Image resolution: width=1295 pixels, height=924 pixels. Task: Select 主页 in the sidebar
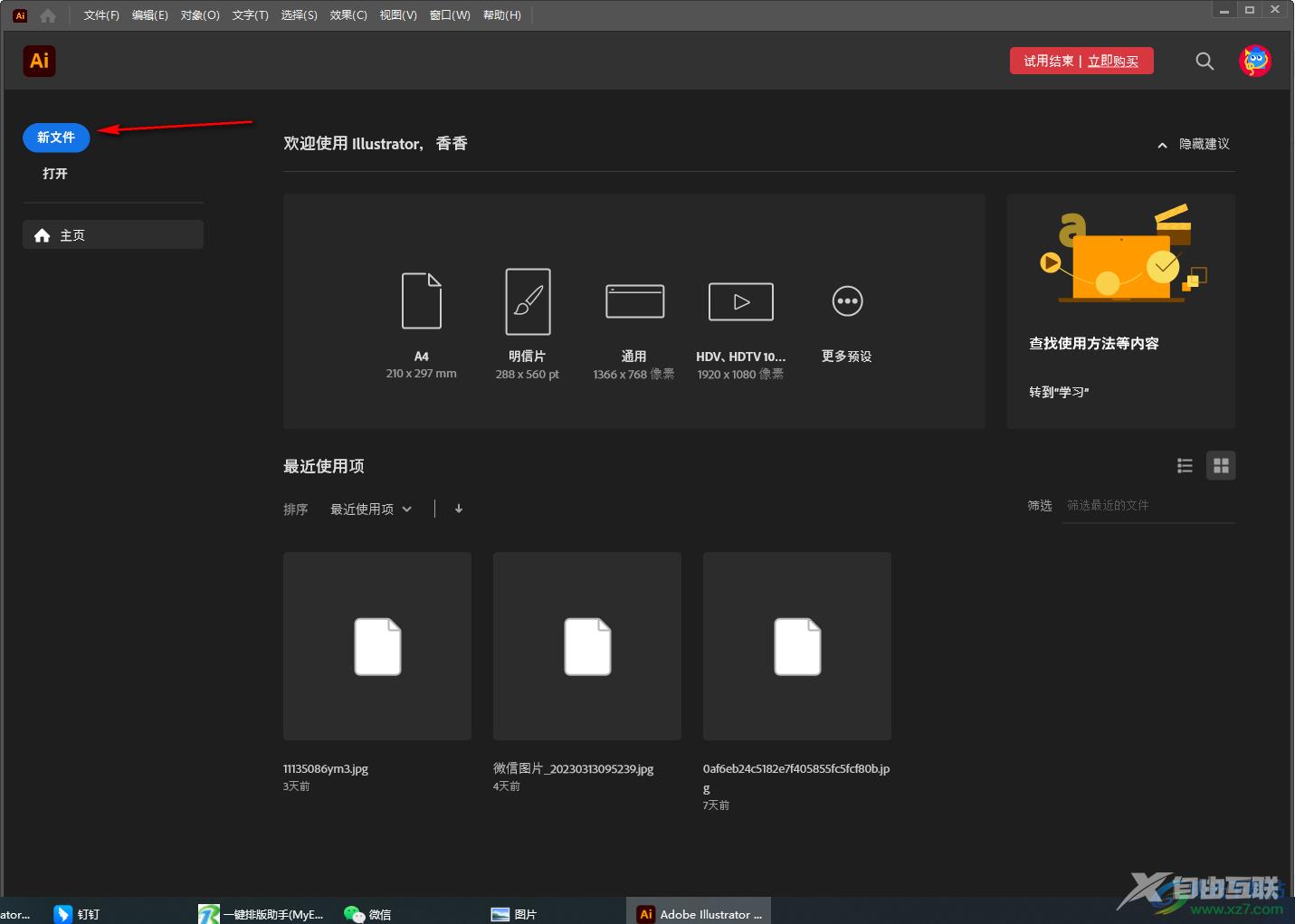click(113, 235)
